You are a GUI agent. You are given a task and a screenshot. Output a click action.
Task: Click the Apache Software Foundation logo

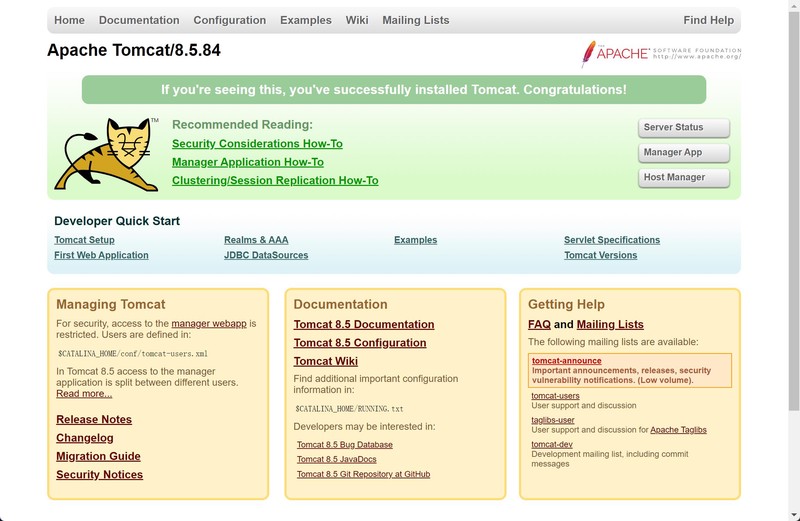tap(661, 54)
